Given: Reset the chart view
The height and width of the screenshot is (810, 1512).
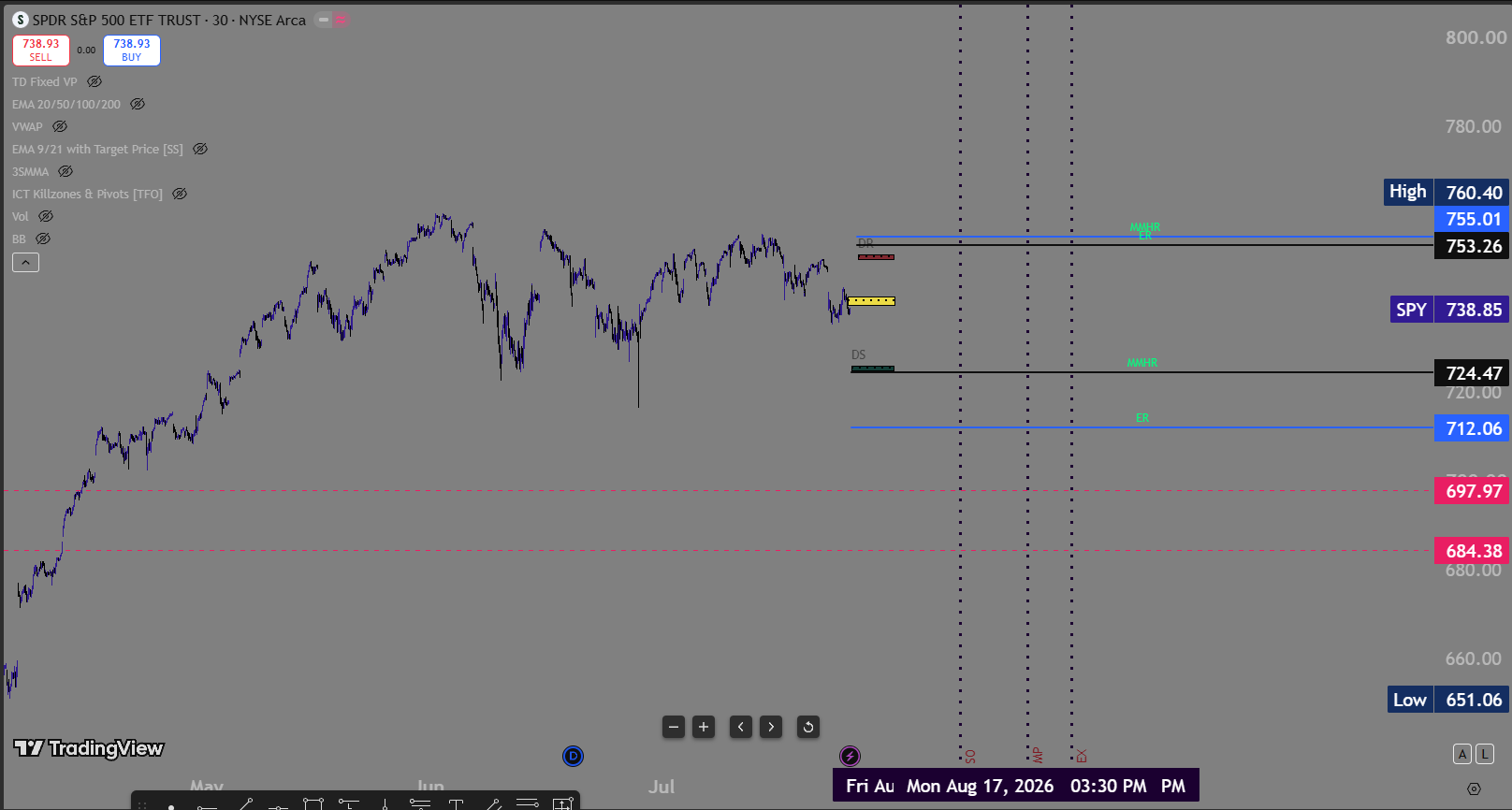Looking at the screenshot, I should pos(808,727).
